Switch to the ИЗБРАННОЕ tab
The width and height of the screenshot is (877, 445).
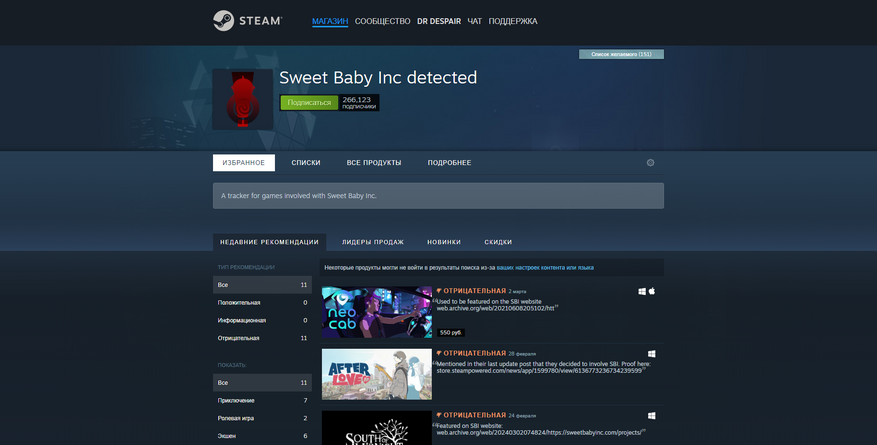click(x=244, y=163)
